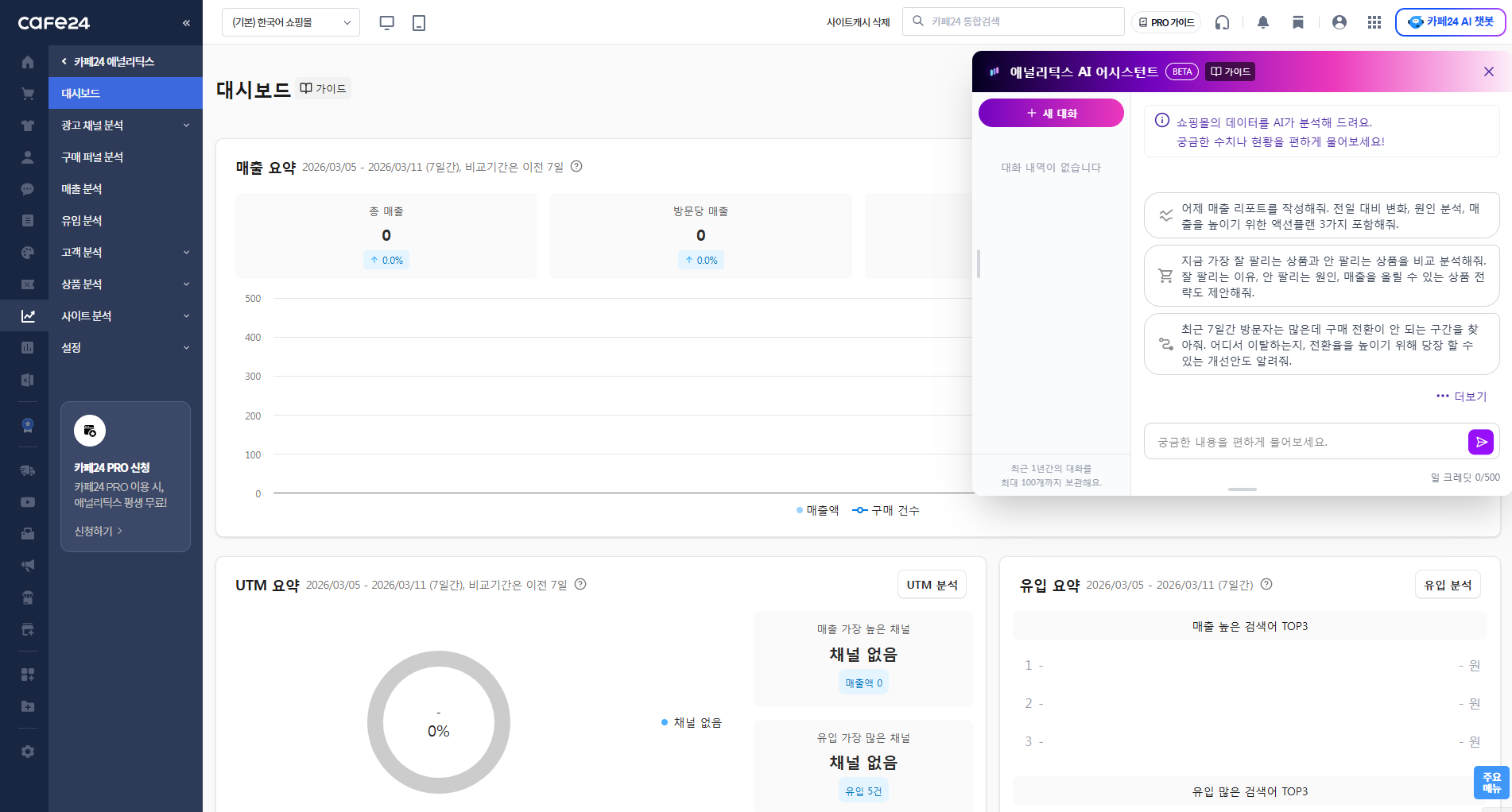This screenshot has width=1512, height=812.
Task: Open the palette (design) icon in rail
Action: (x=28, y=253)
